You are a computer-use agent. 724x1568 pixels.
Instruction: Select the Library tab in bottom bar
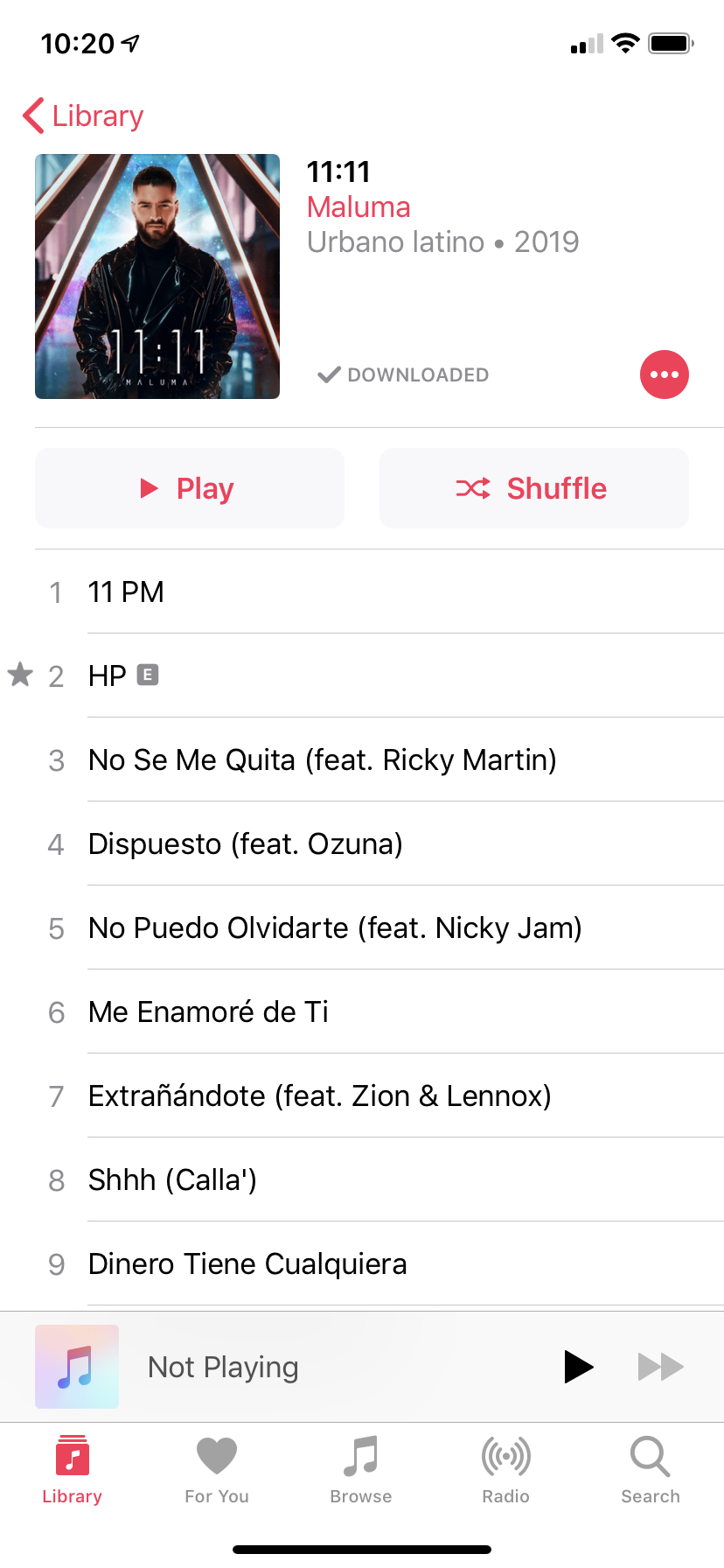[x=73, y=1470]
